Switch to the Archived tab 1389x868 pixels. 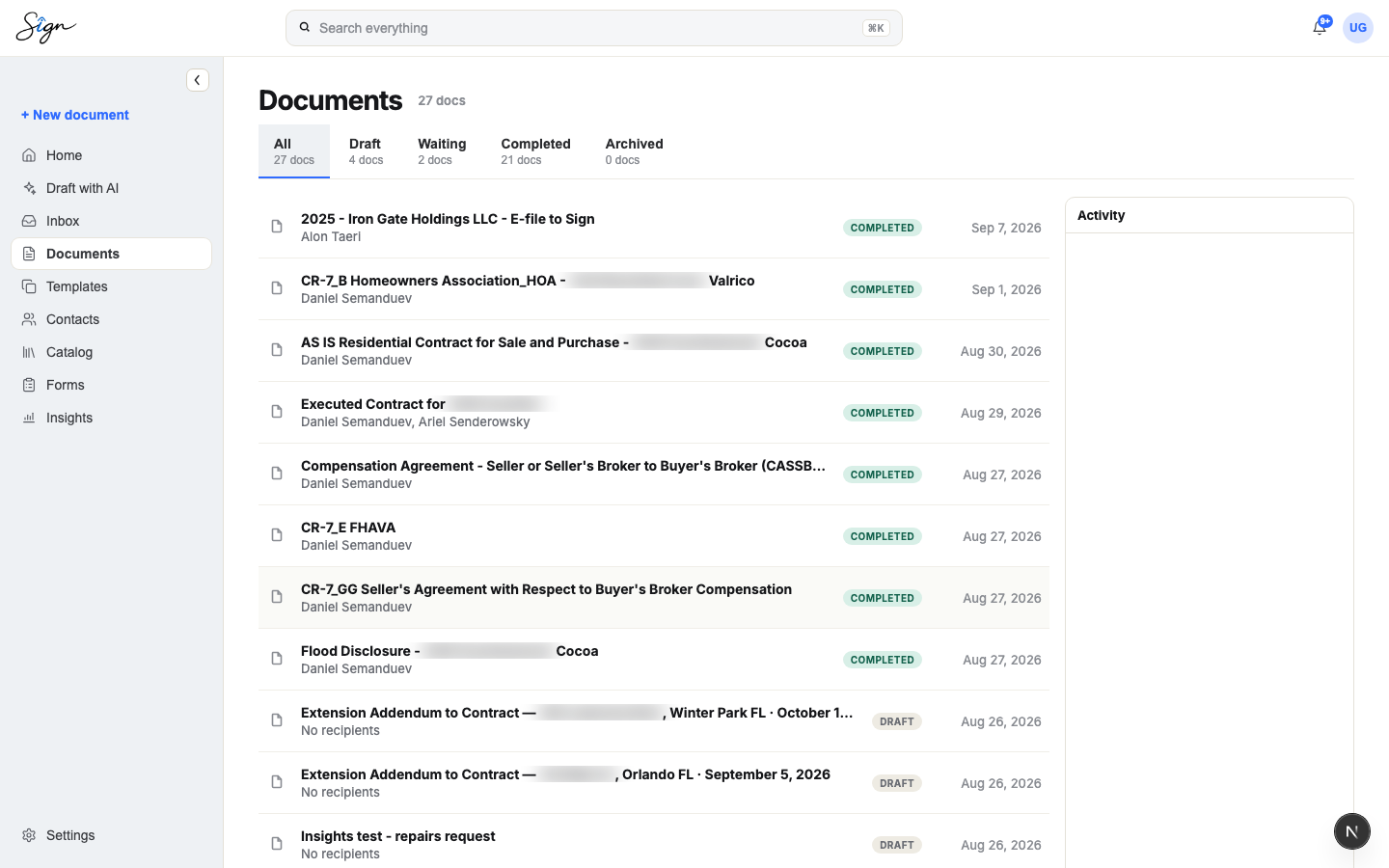click(634, 151)
